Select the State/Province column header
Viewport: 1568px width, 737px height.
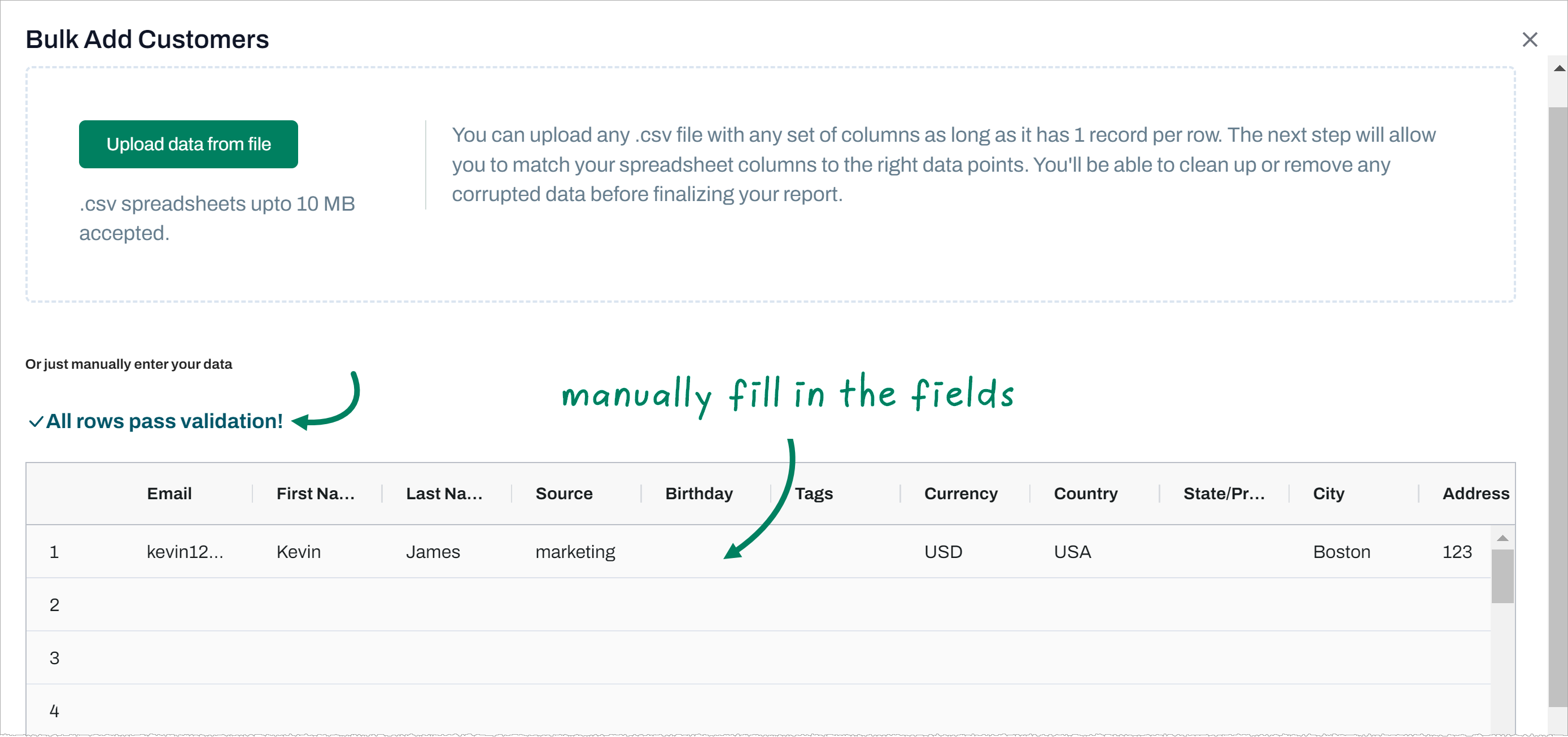pos(1224,494)
